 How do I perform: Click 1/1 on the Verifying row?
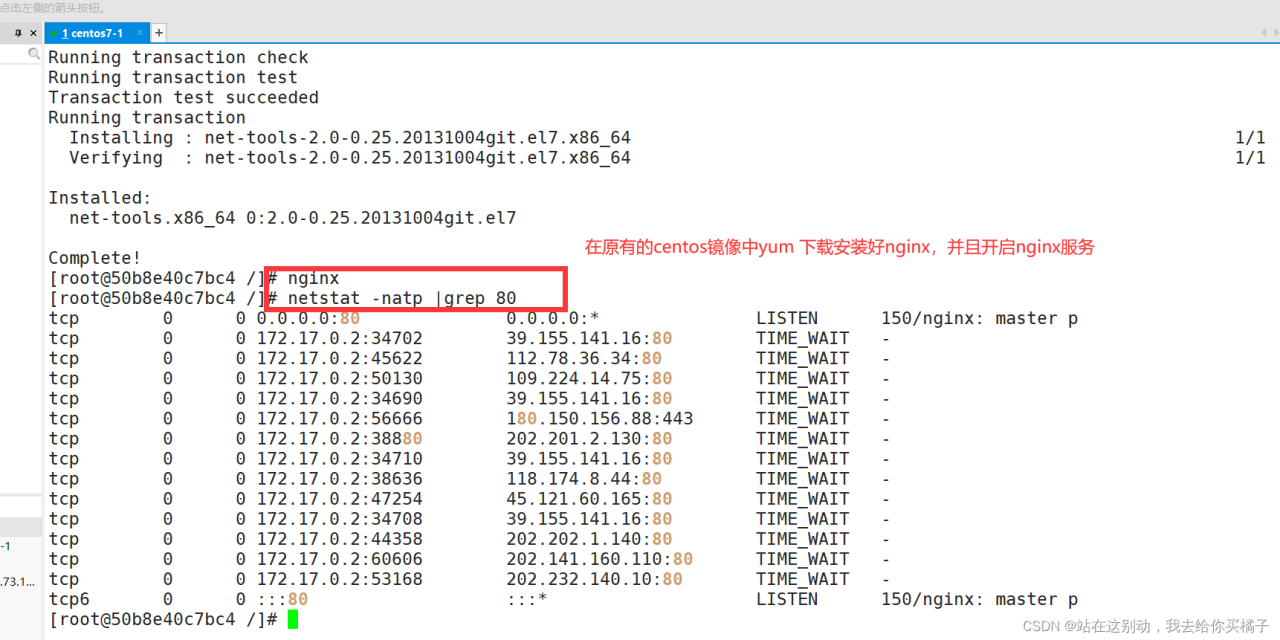1250,158
